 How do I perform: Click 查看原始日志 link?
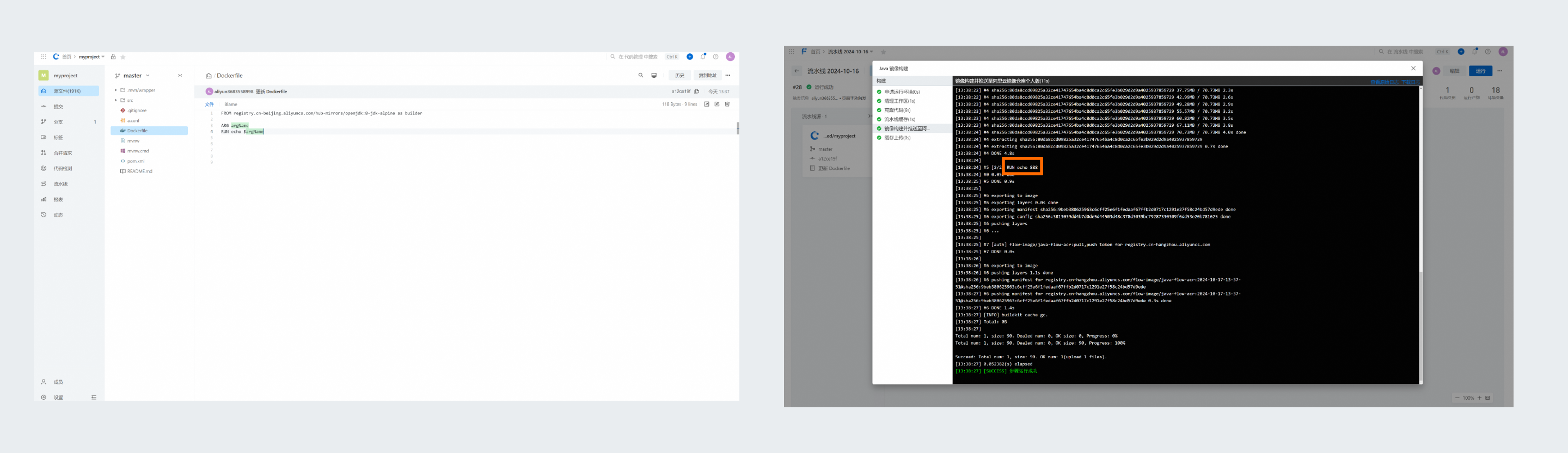click(x=1384, y=82)
